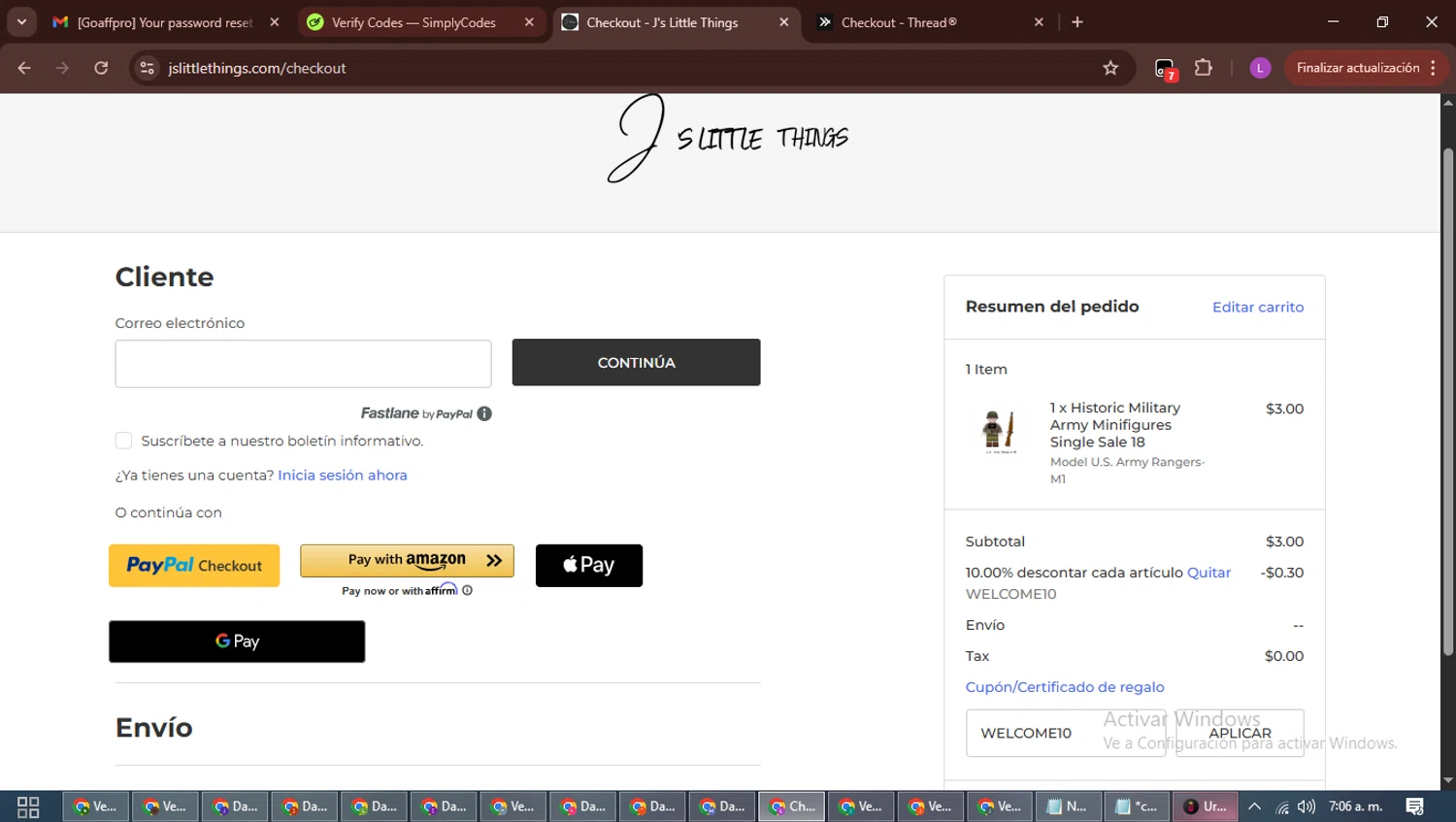The height and width of the screenshot is (822, 1456).
Task: Open the network icon in system tray
Action: pyautogui.click(x=1282, y=806)
